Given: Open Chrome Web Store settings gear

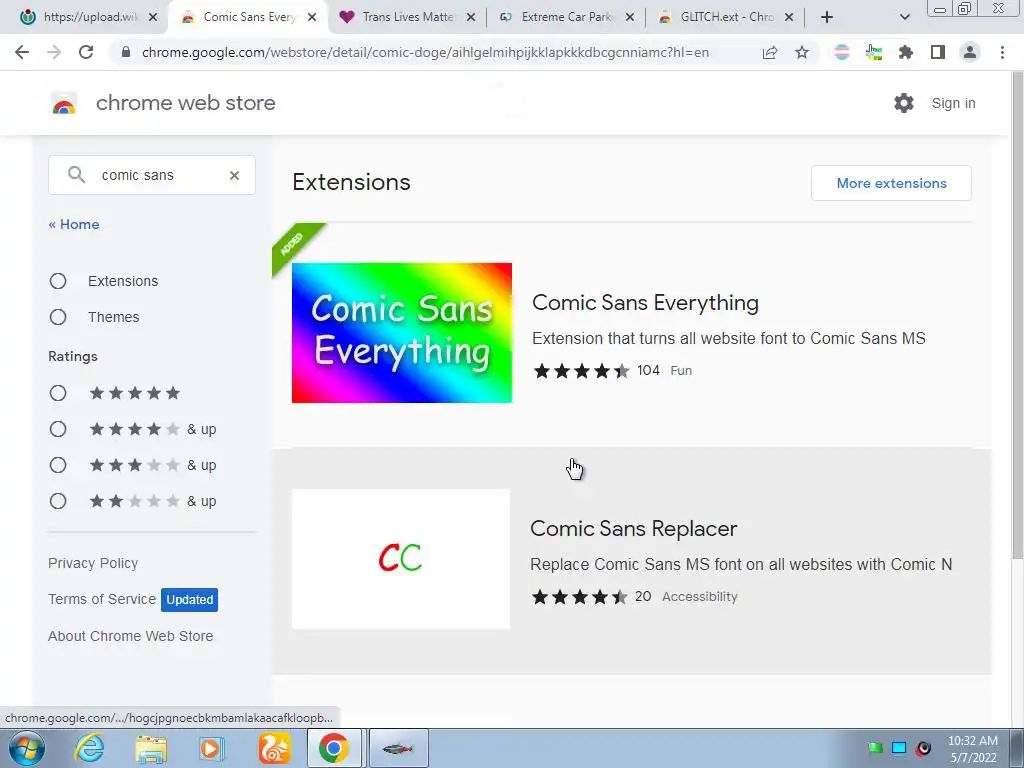Looking at the screenshot, I should click(904, 103).
